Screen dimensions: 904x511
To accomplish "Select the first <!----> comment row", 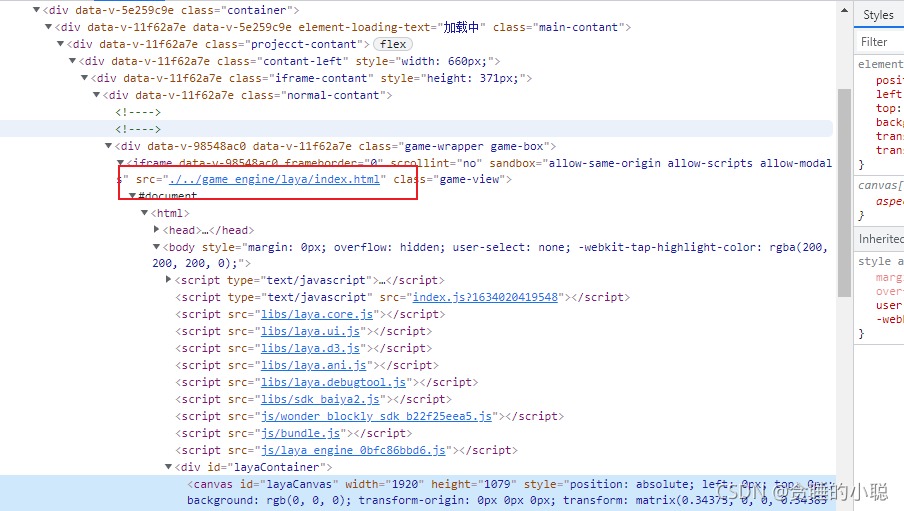I will coord(138,112).
